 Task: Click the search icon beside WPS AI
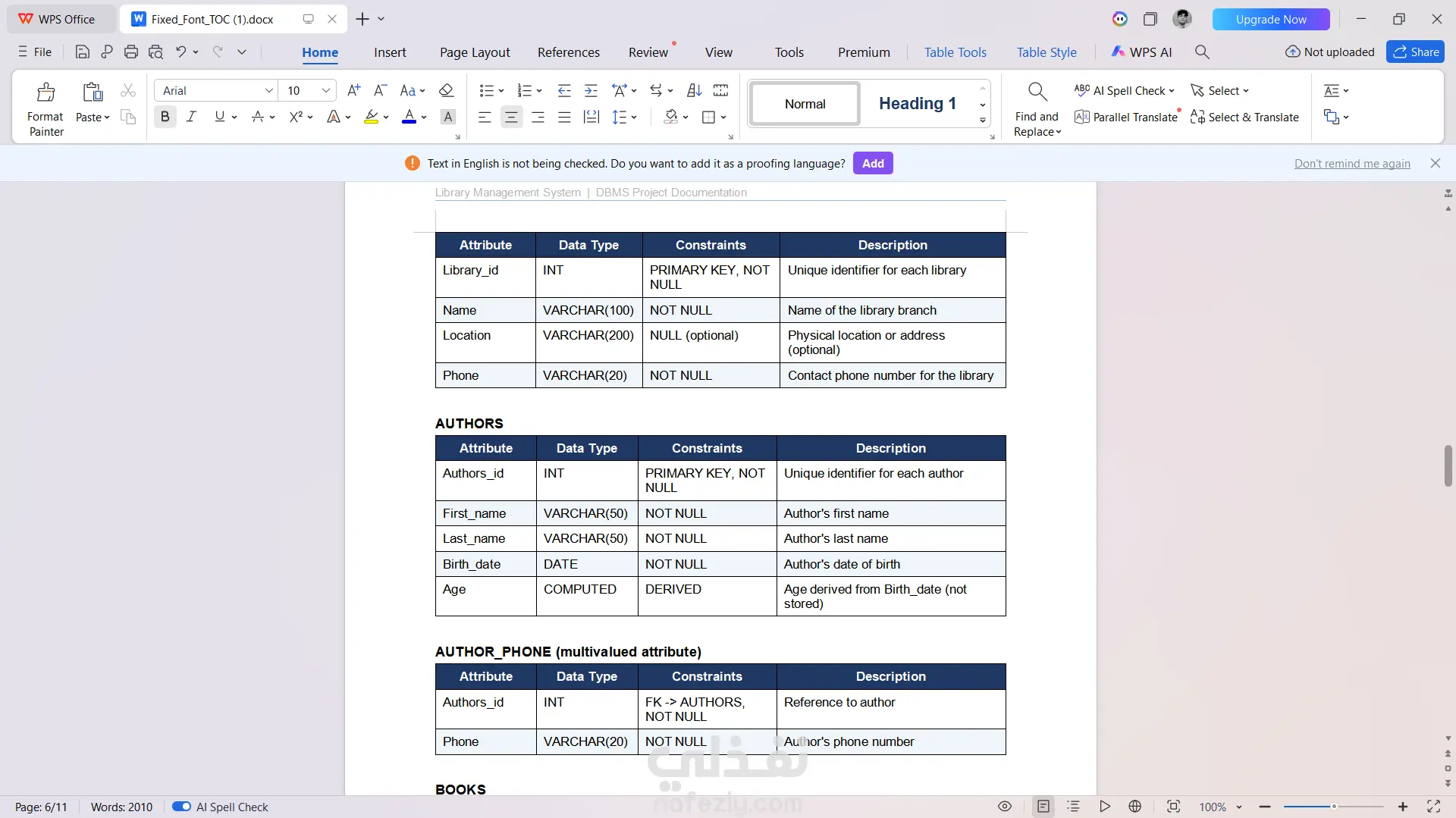[1202, 52]
